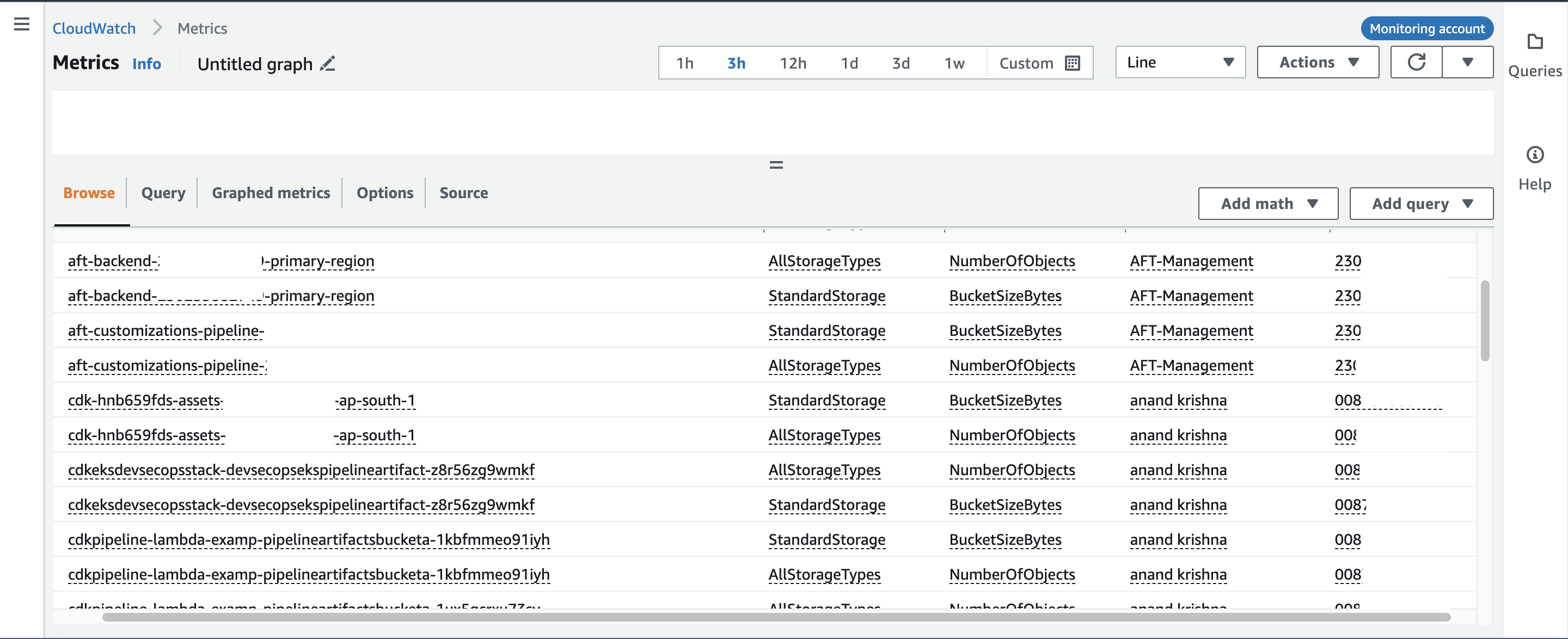Image resolution: width=1568 pixels, height=639 pixels.
Task: Click the Monitoring account badge
Action: [1427, 28]
